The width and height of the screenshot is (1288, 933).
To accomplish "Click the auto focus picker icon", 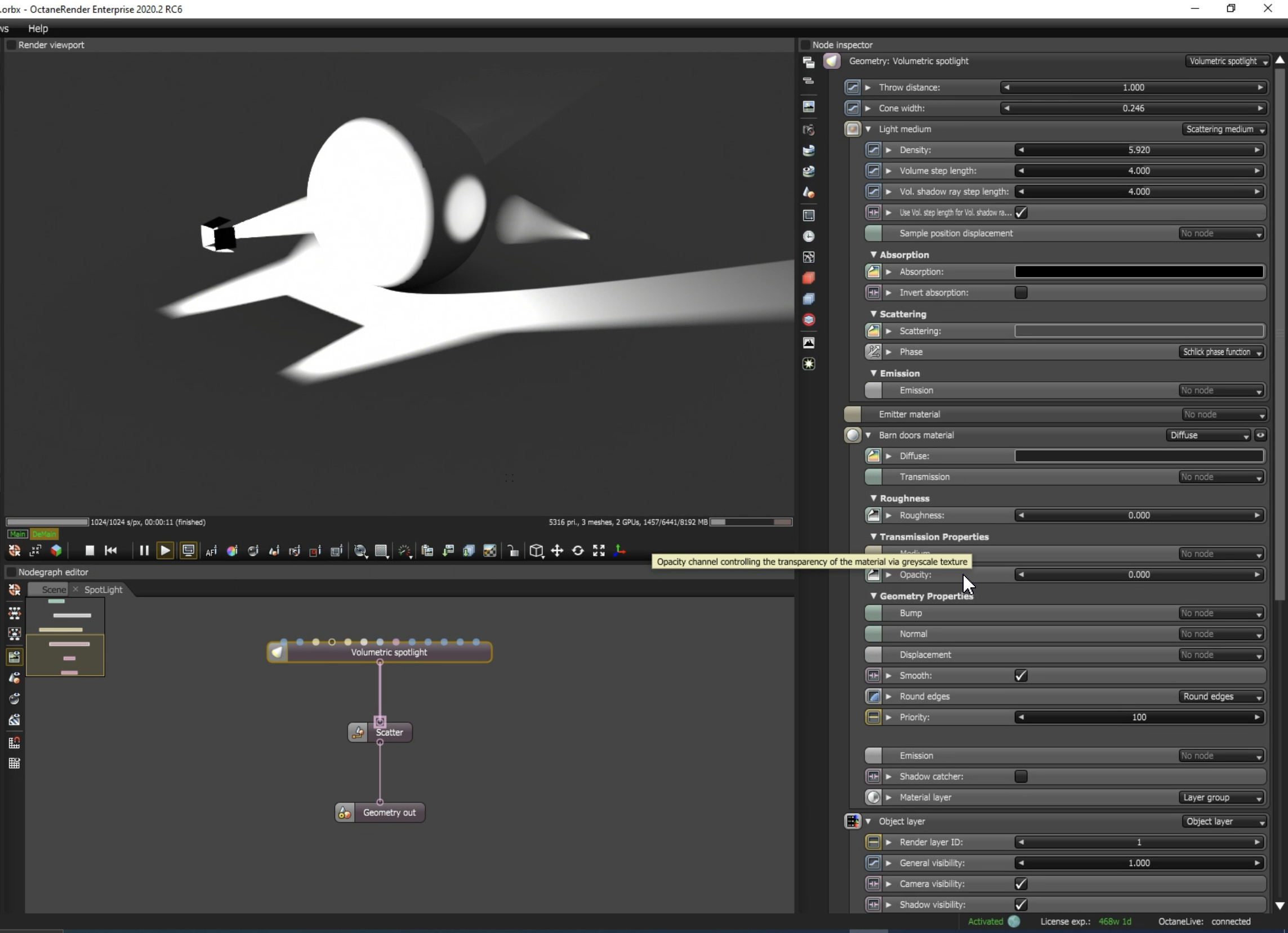I will tap(211, 551).
